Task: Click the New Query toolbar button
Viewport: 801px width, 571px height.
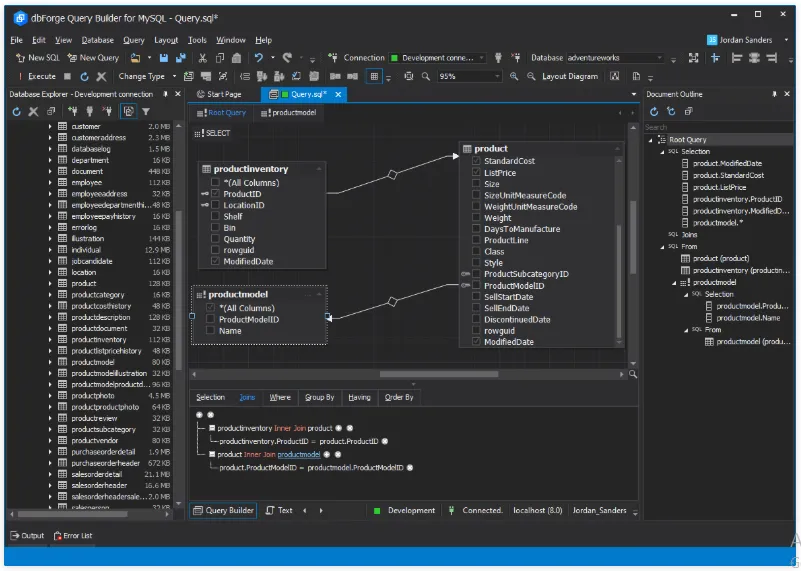Action: click(x=93, y=58)
